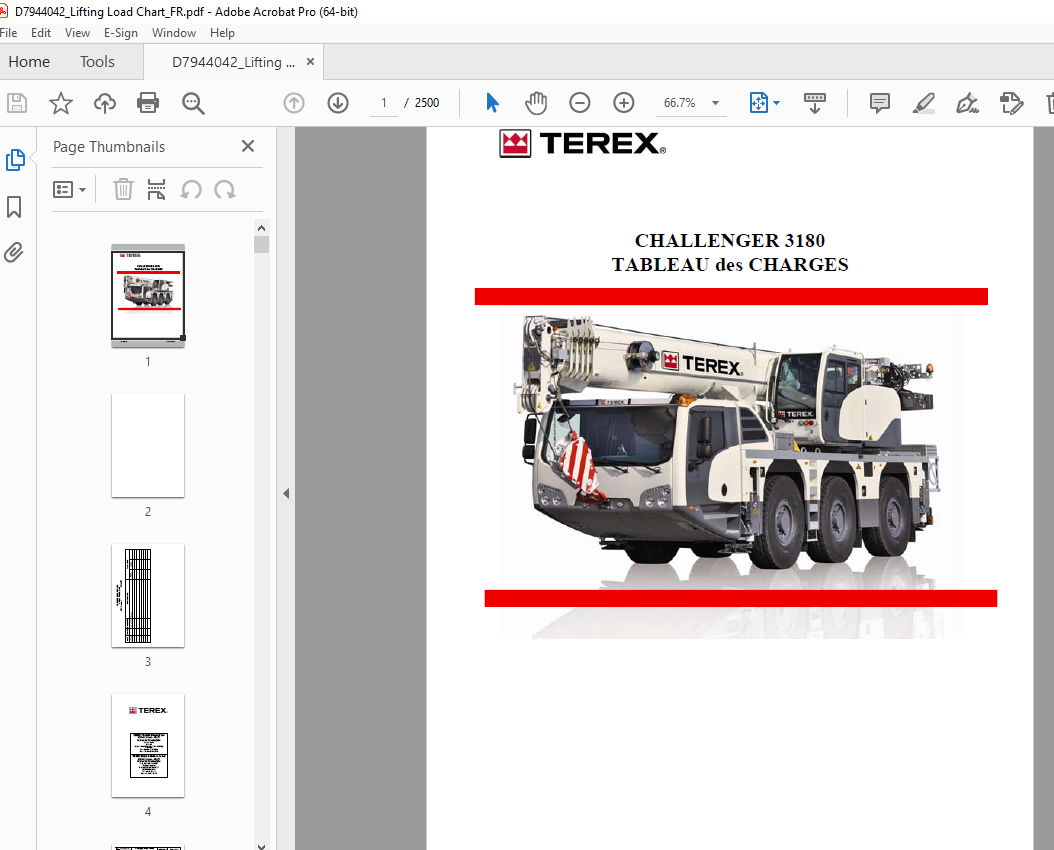Select the D7944042_Lifting document tab

tap(233, 62)
